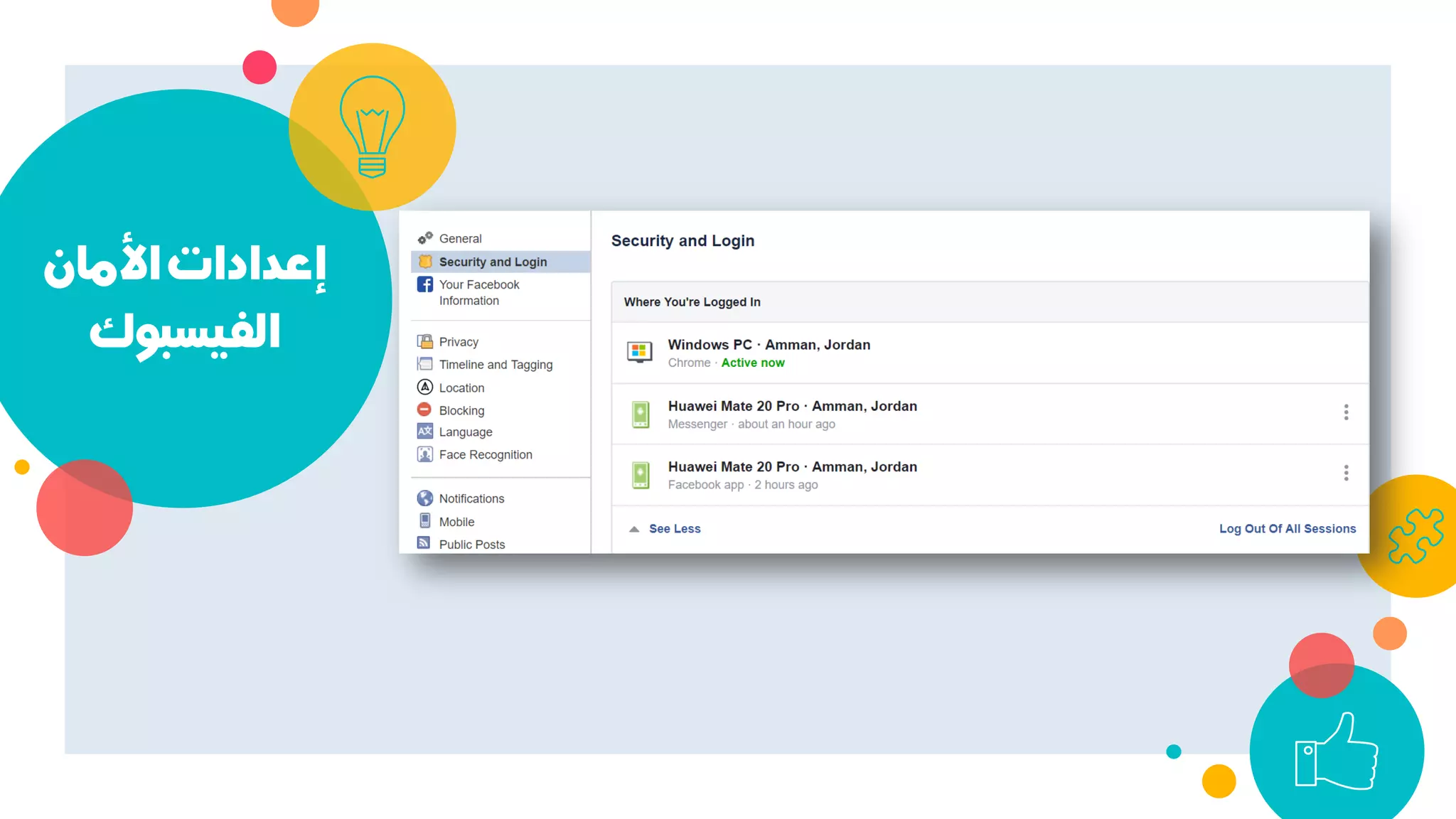Image resolution: width=1456 pixels, height=819 pixels.
Task: Go to Mobile settings
Action: pyautogui.click(x=456, y=522)
